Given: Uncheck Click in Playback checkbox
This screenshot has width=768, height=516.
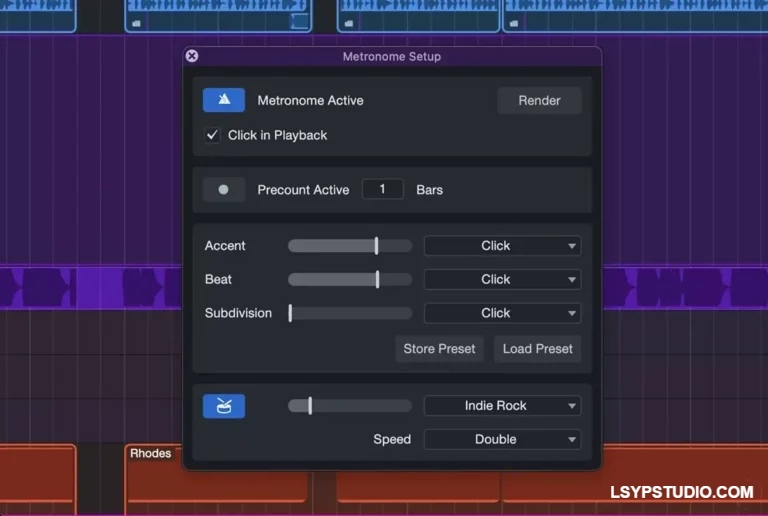Looking at the screenshot, I should tap(212, 135).
